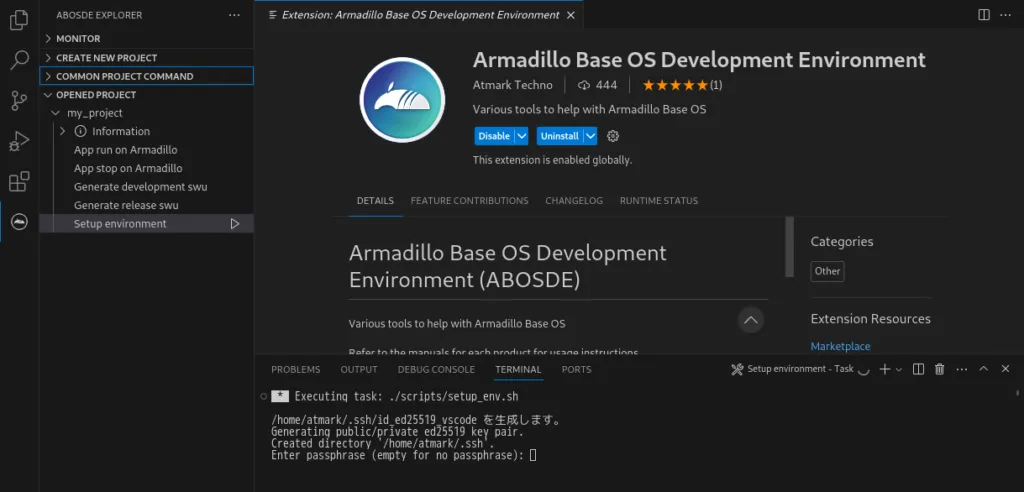Click the scroll-to-top arrow button
The height and width of the screenshot is (492, 1024).
(750, 320)
